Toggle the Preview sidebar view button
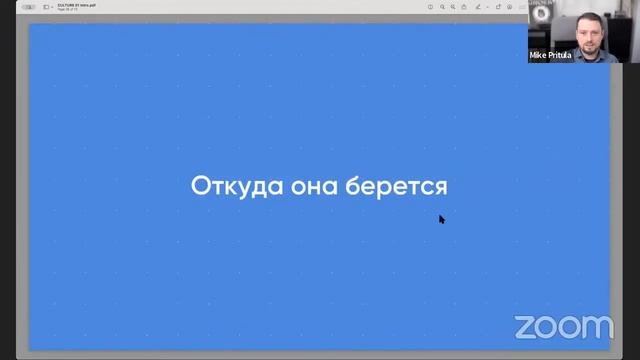Image resolution: width=640 pixels, height=360 pixels. (46, 7)
